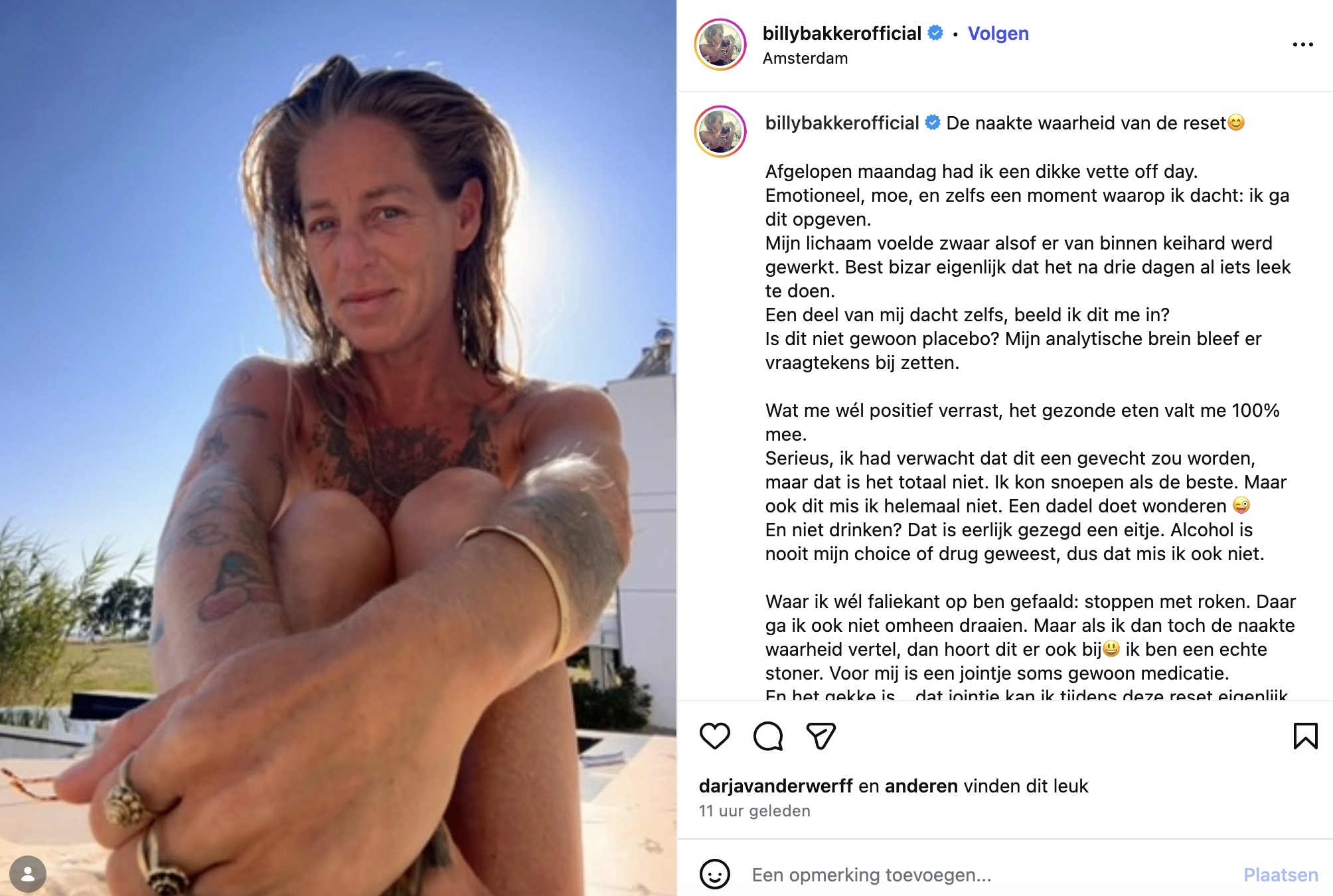Click the main post photo
The width and height of the screenshot is (1333, 896).
(x=338, y=448)
